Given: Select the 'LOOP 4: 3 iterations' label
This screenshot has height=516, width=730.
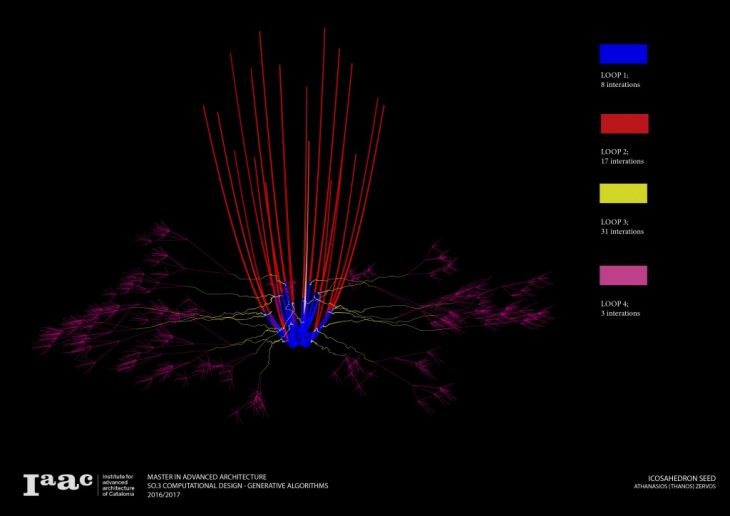Looking at the screenshot, I should (620, 308).
